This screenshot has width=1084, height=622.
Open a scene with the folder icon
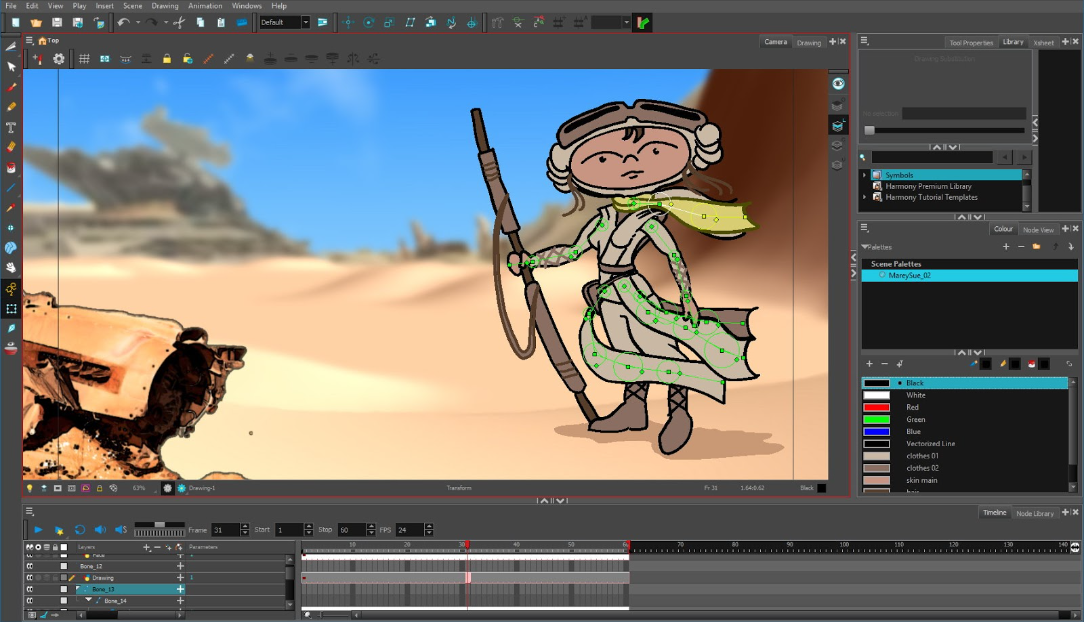36,23
